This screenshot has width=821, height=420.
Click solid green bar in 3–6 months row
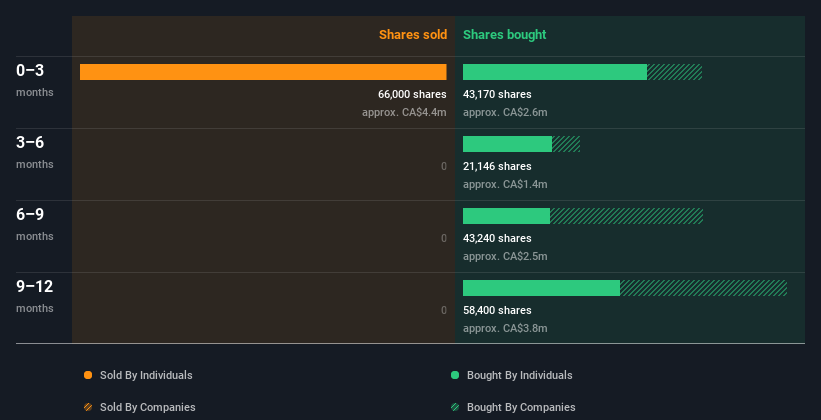(507, 144)
